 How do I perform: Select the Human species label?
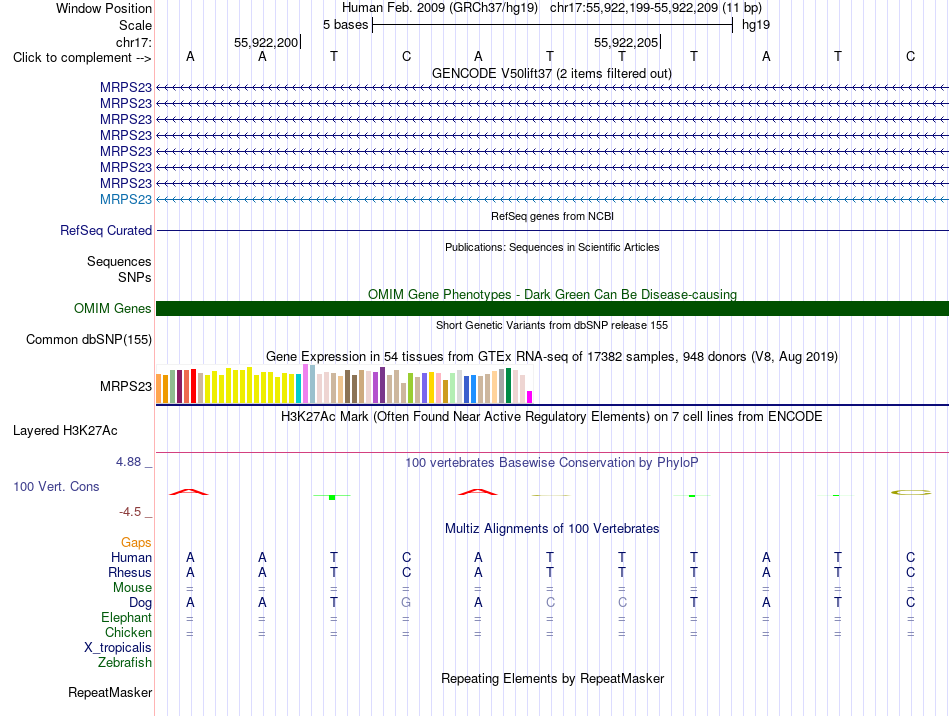(x=131, y=557)
